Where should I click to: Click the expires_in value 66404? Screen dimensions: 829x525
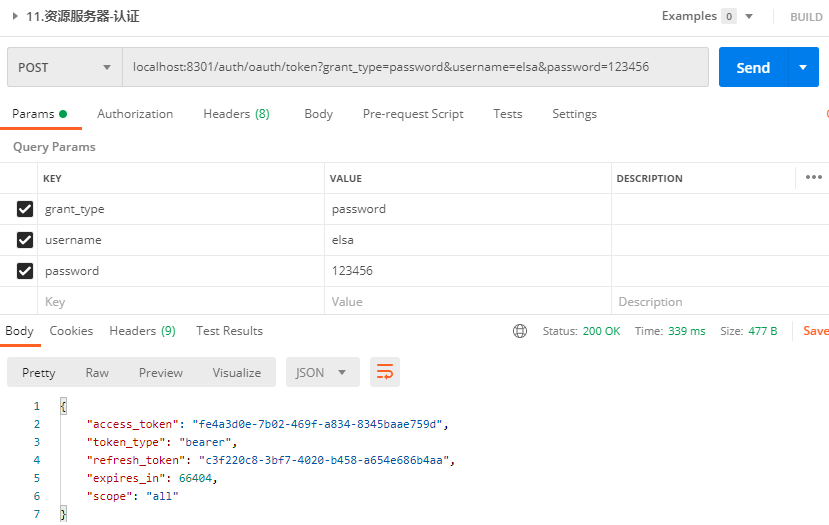pyautogui.click(x=195, y=478)
